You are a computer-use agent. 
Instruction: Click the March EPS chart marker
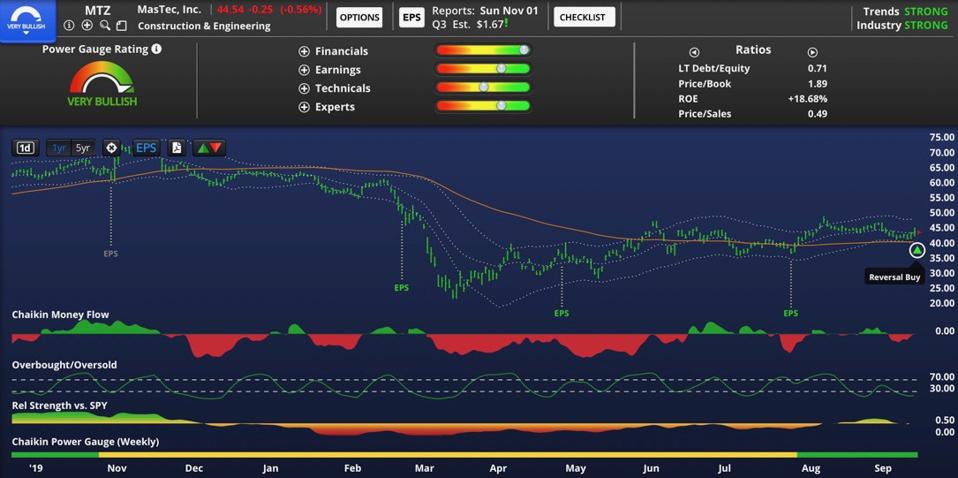(401, 287)
